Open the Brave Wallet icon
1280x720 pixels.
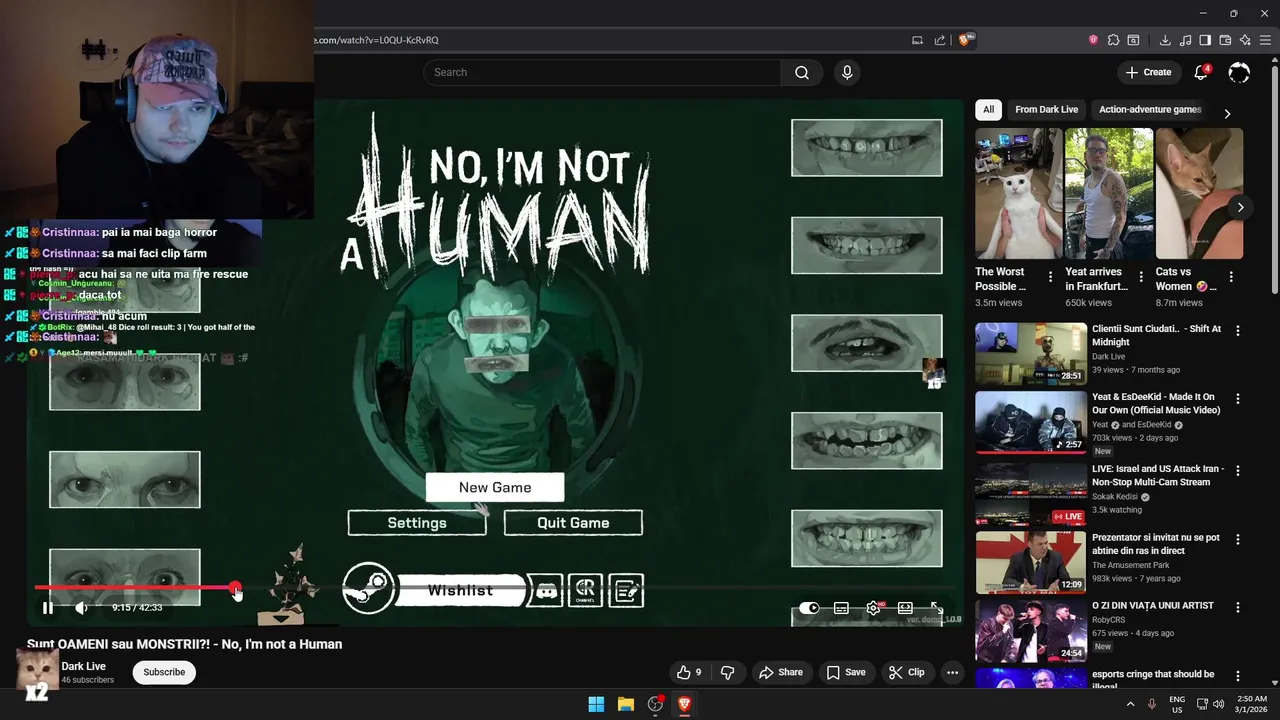[1225, 40]
